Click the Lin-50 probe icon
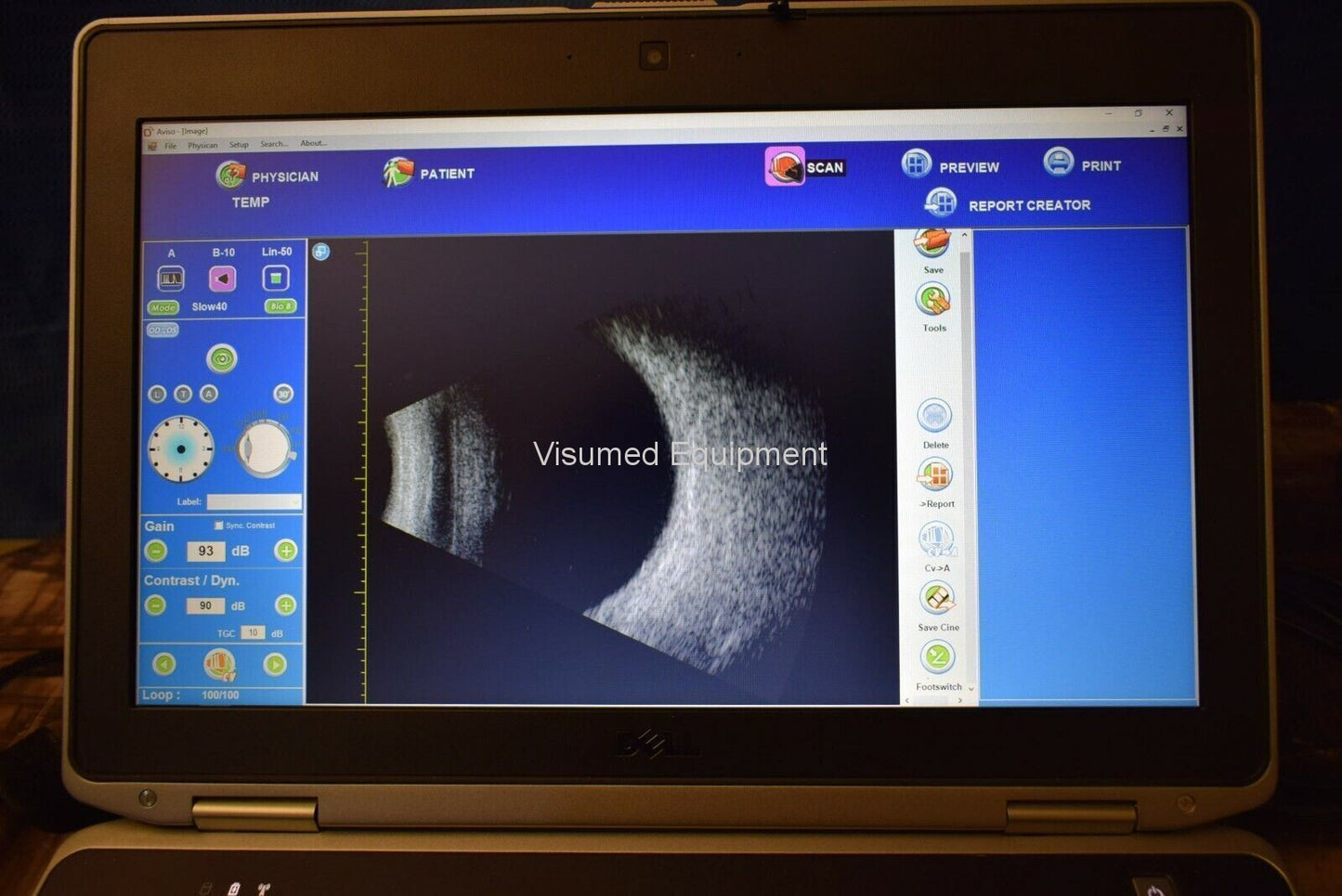The image size is (1342, 896). 276,278
